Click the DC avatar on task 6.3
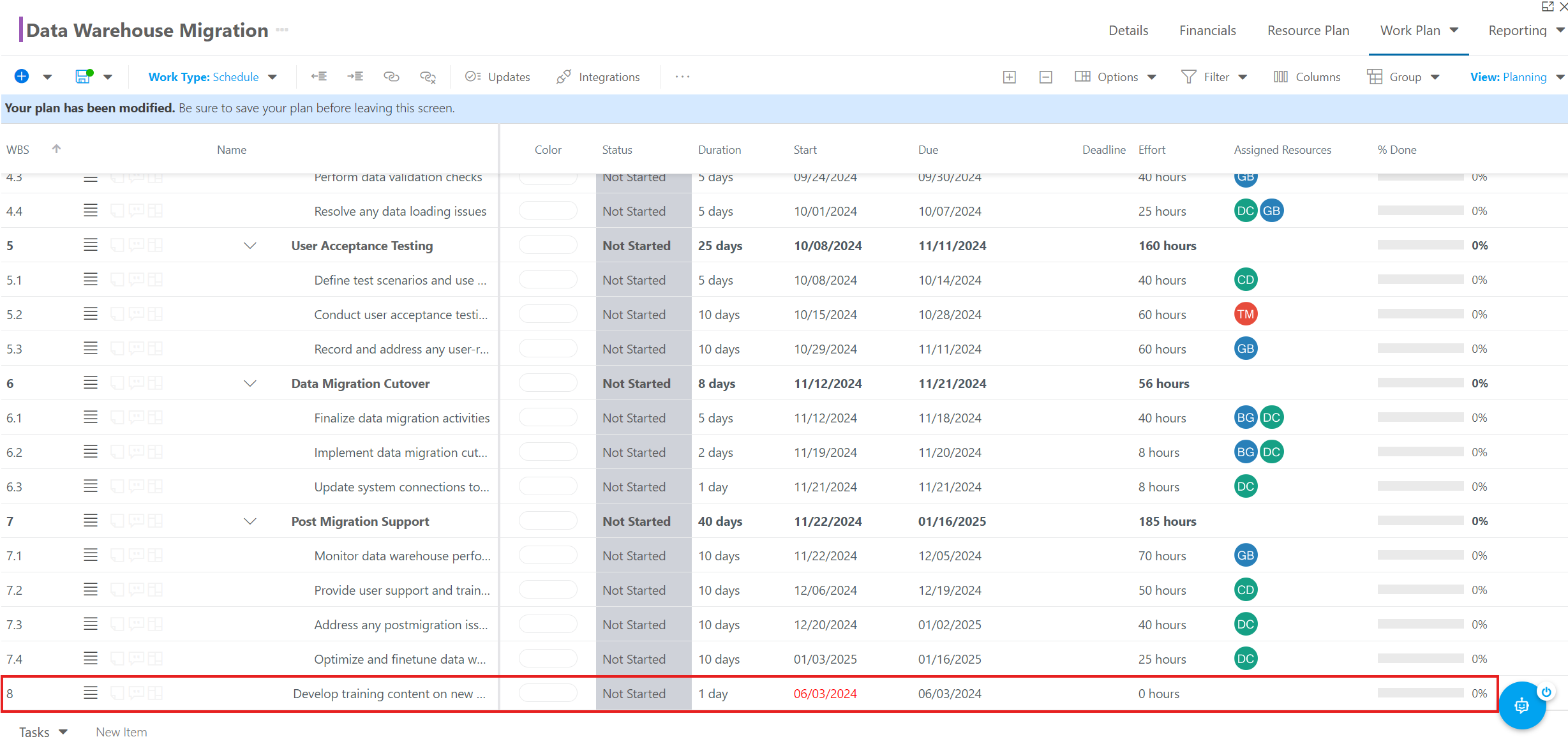The image size is (1568, 753). click(x=1245, y=486)
